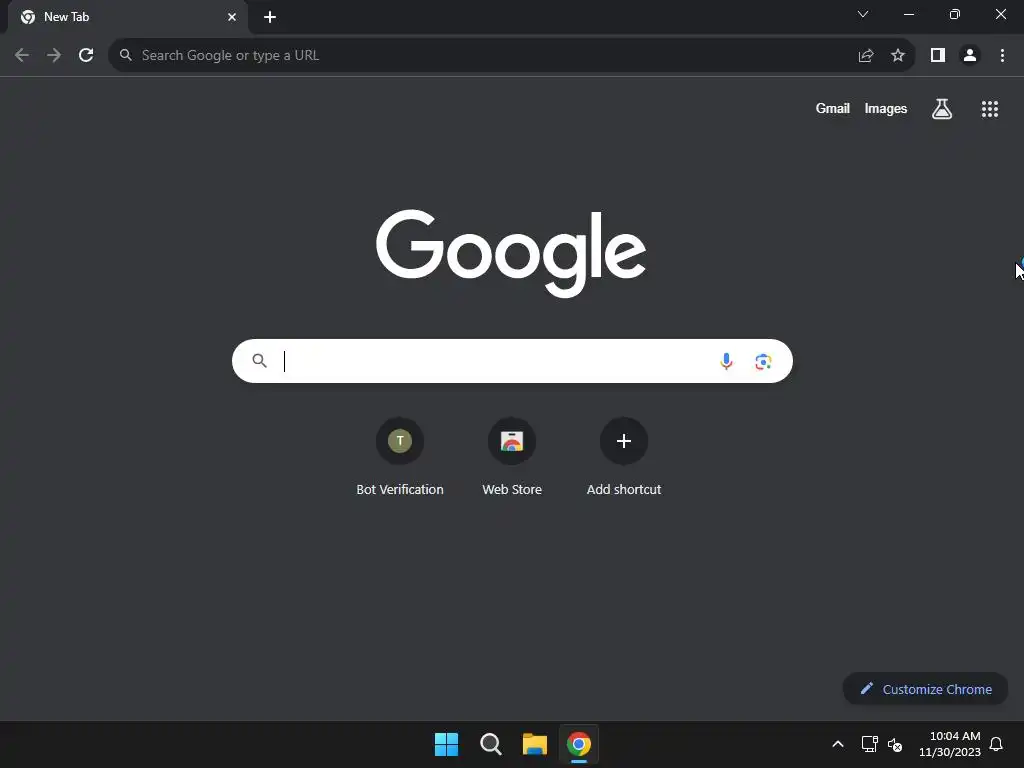The height and width of the screenshot is (768, 1024).
Task: Open the Google apps grid
Action: (x=990, y=109)
